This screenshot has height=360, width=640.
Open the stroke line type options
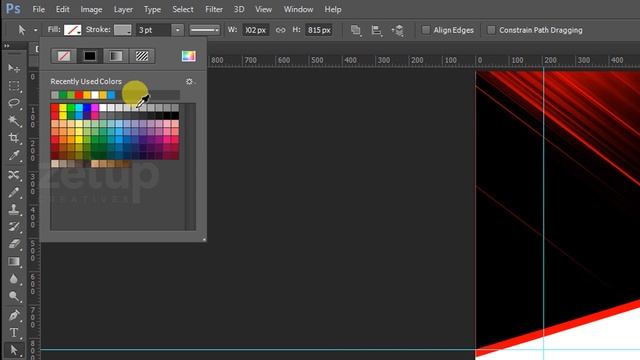click(204, 30)
